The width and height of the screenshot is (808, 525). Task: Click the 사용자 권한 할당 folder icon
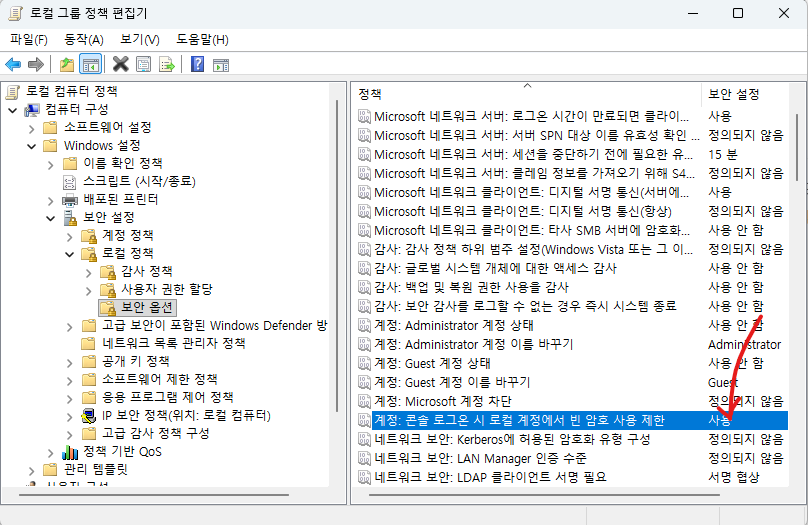click(x=108, y=290)
